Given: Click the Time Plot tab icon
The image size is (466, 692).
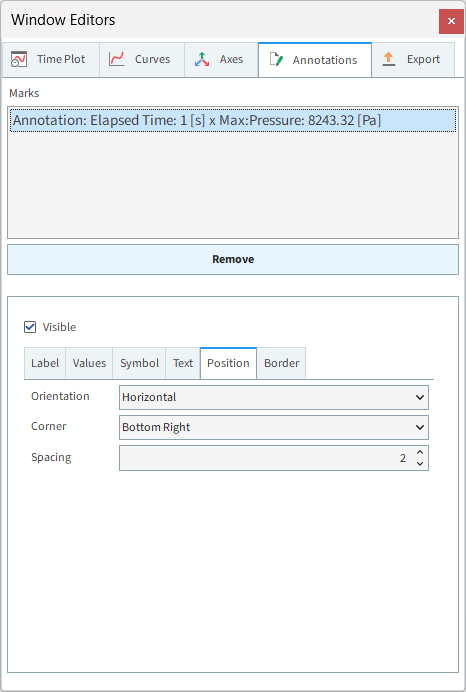Looking at the screenshot, I should [x=19, y=59].
